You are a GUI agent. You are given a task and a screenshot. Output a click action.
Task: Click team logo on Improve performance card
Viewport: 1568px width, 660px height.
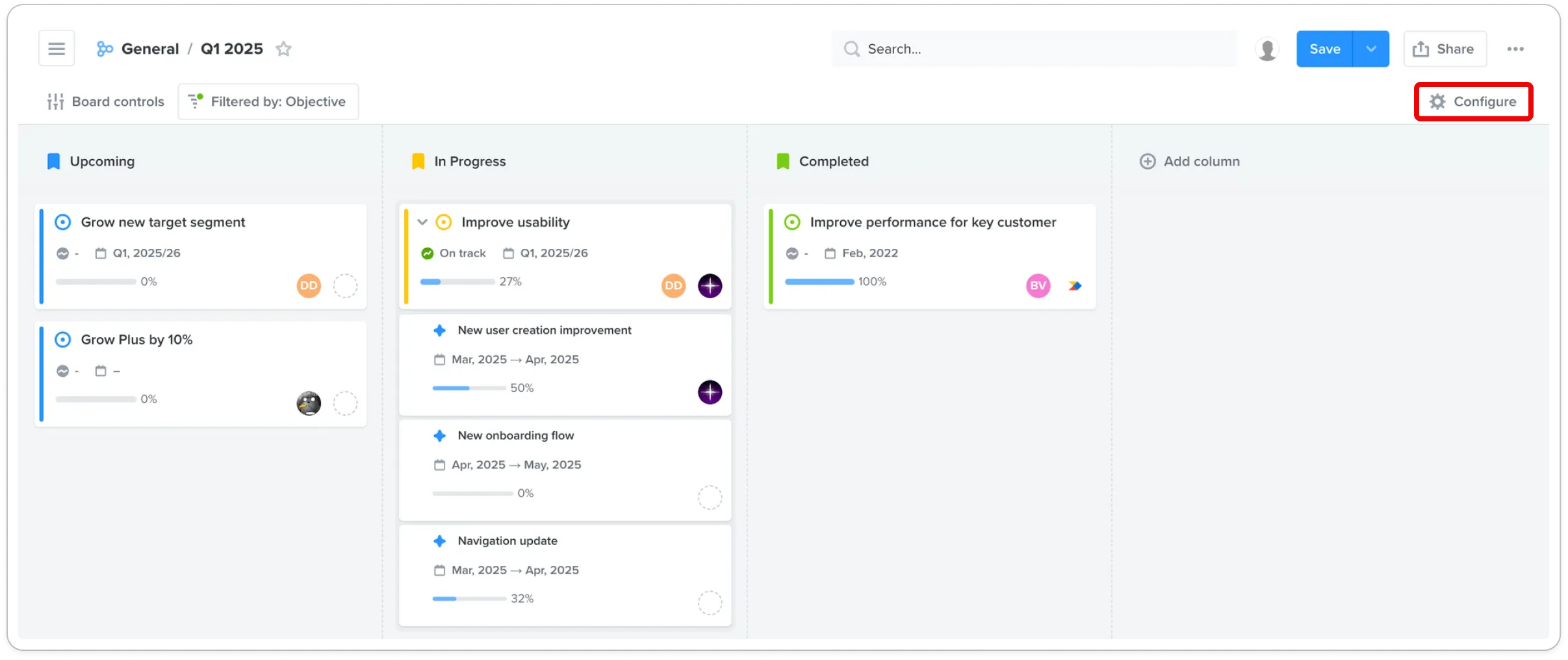(1075, 286)
